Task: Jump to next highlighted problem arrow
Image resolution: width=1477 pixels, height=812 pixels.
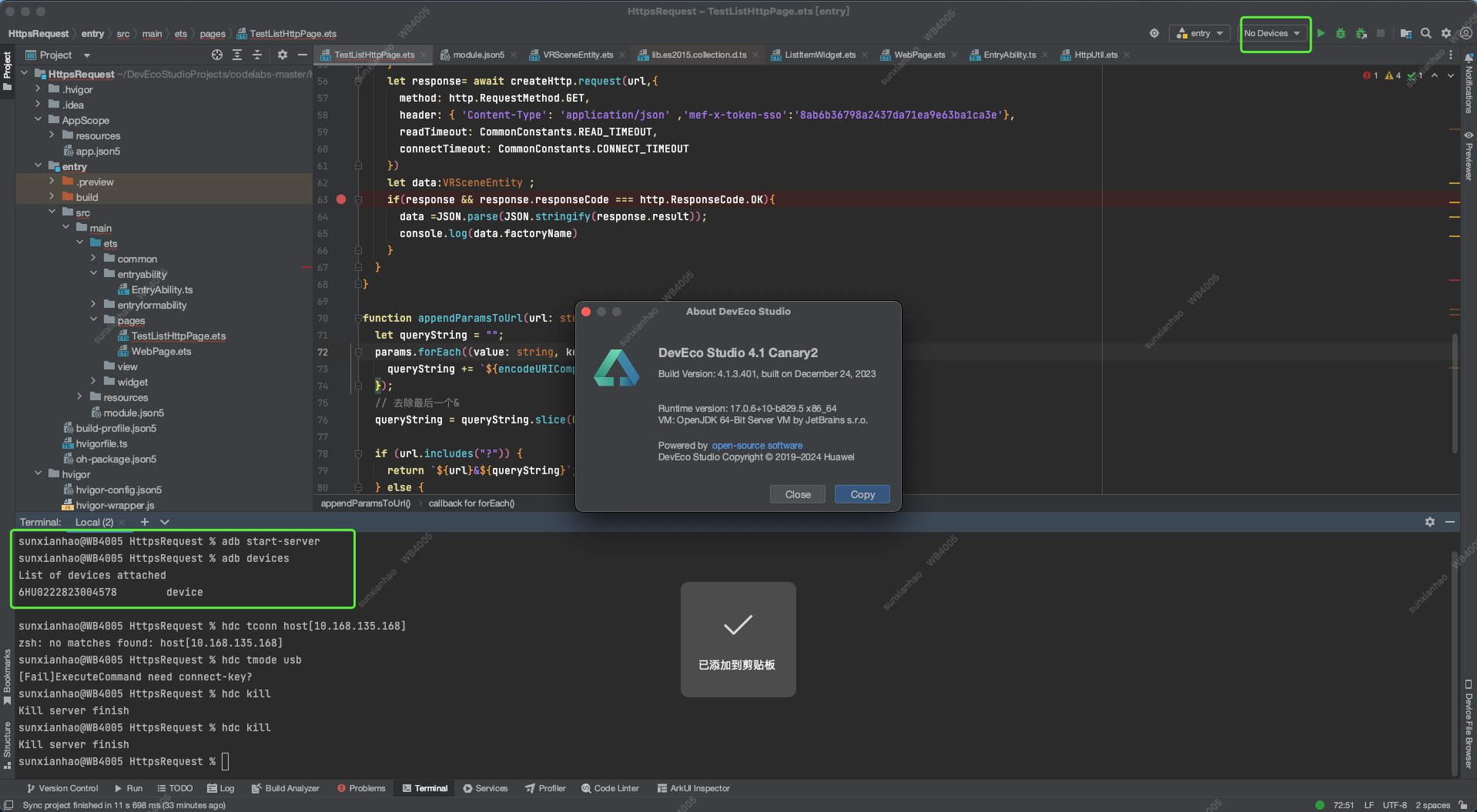Action: coord(1451,75)
